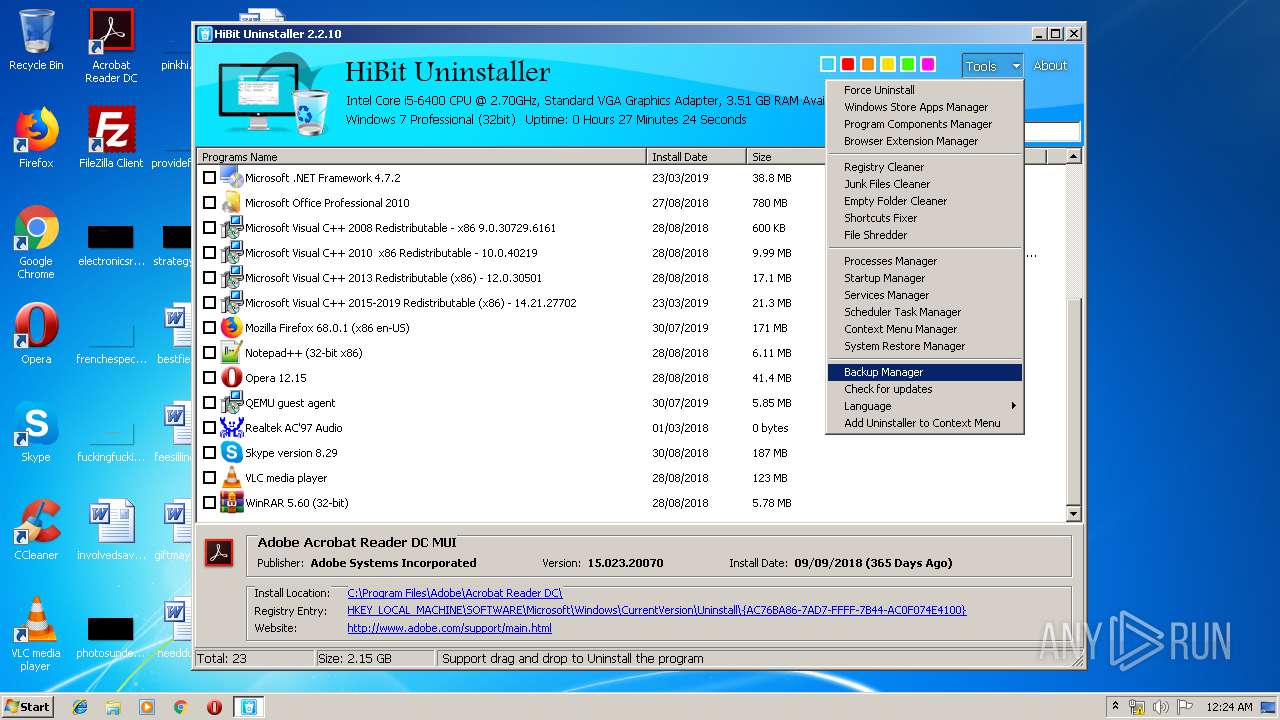The image size is (1280, 720).
Task: Select the File Shredder tool
Action: 925,234
